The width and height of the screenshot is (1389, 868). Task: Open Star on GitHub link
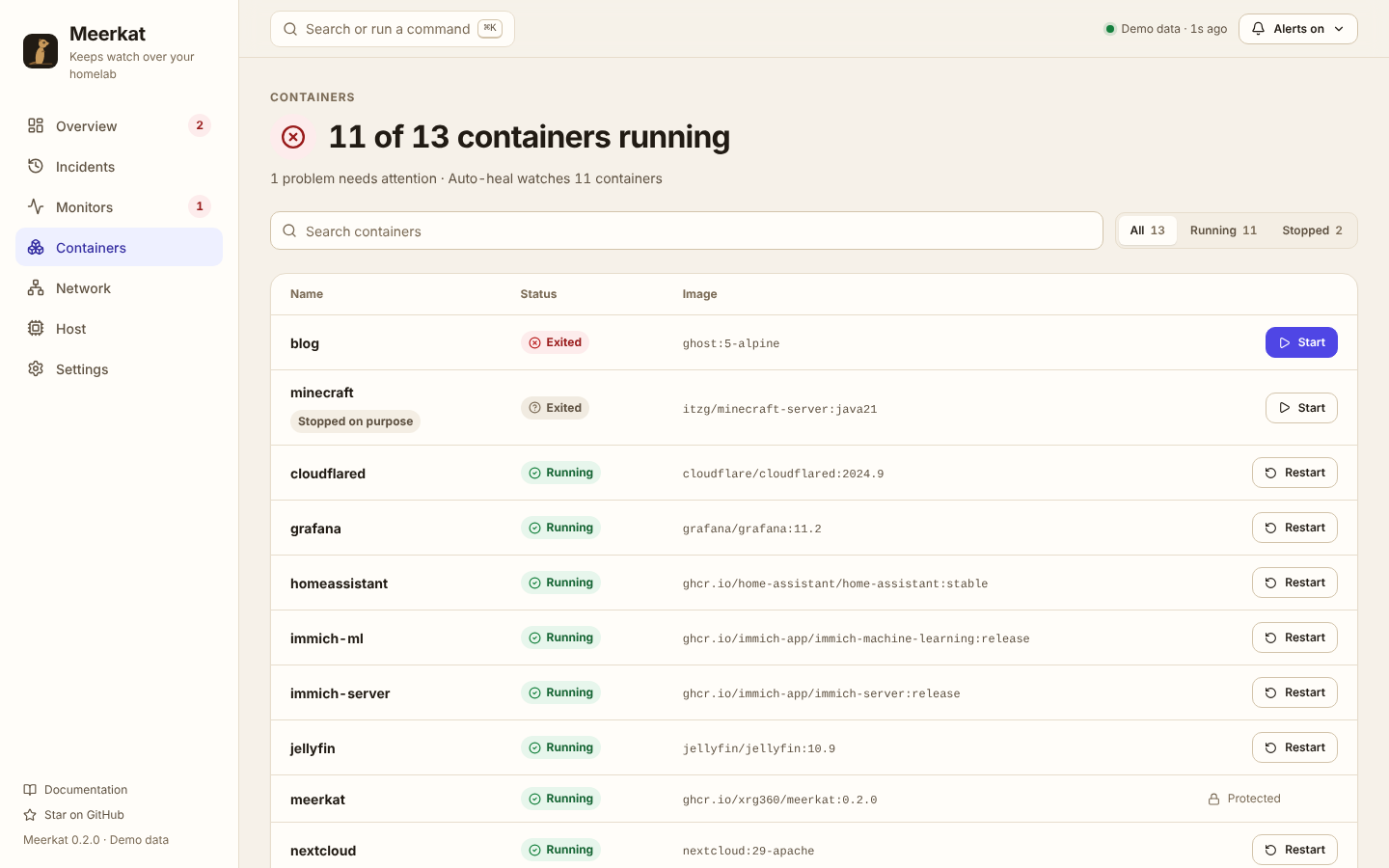click(73, 815)
